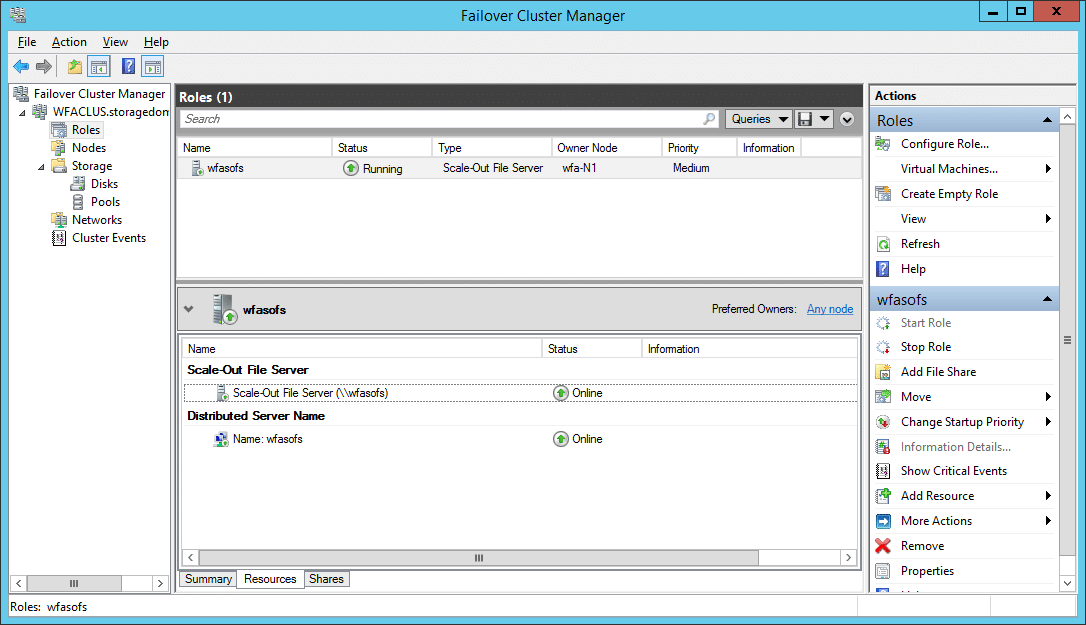
Task: Click Show Critical Events action
Action: click(954, 471)
